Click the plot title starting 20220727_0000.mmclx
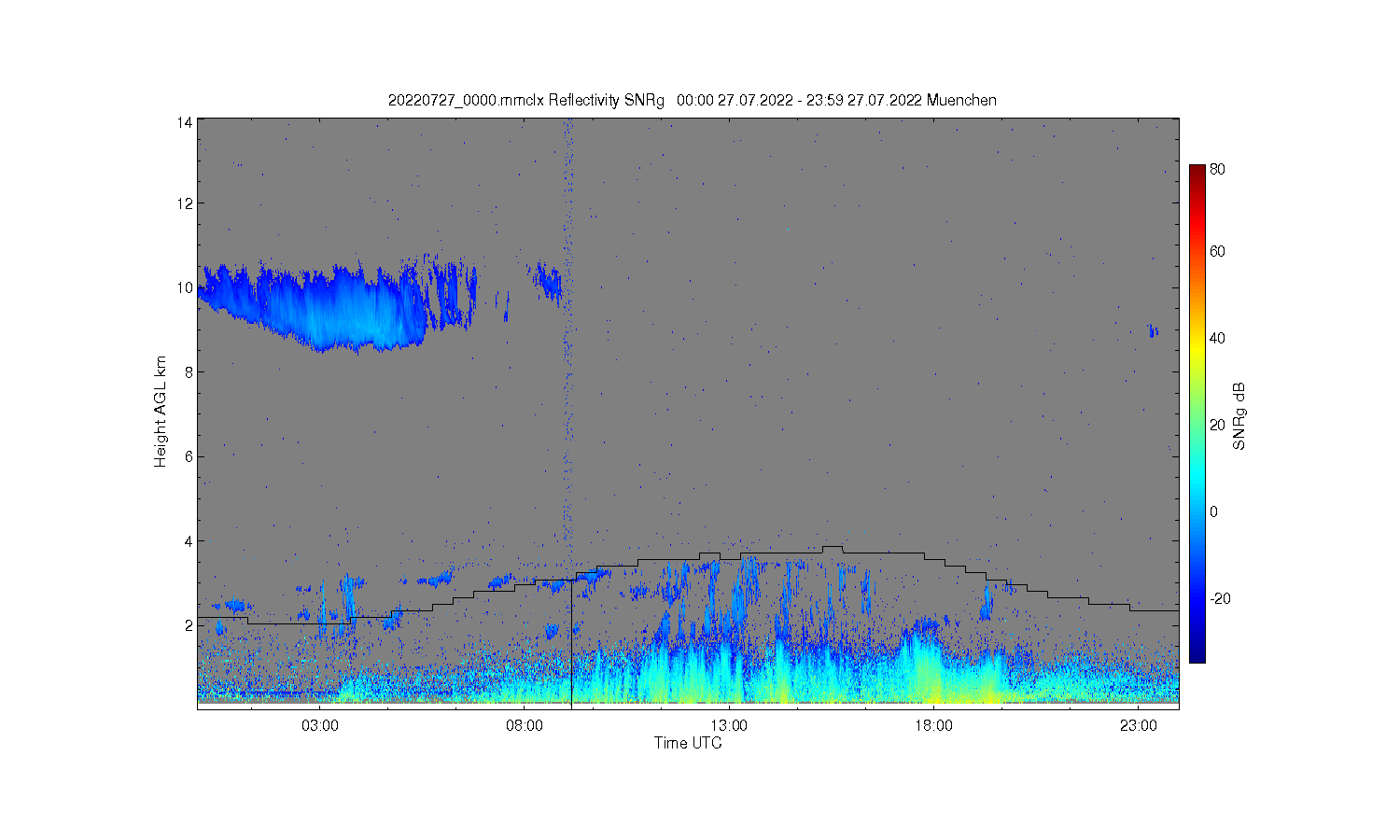Viewport: 1400px width, 840px height. pos(692,100)
